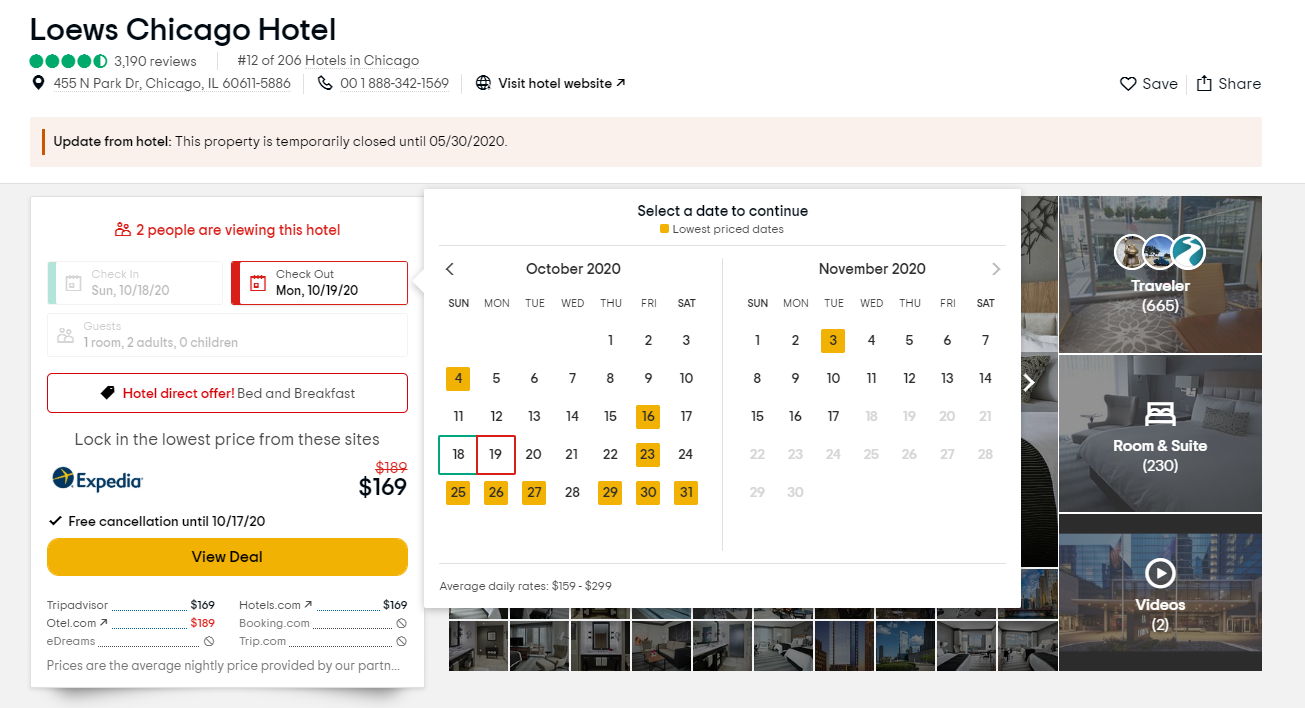
Task: Show next photo with carousel arrow
Action: [x=1028, y=382]
